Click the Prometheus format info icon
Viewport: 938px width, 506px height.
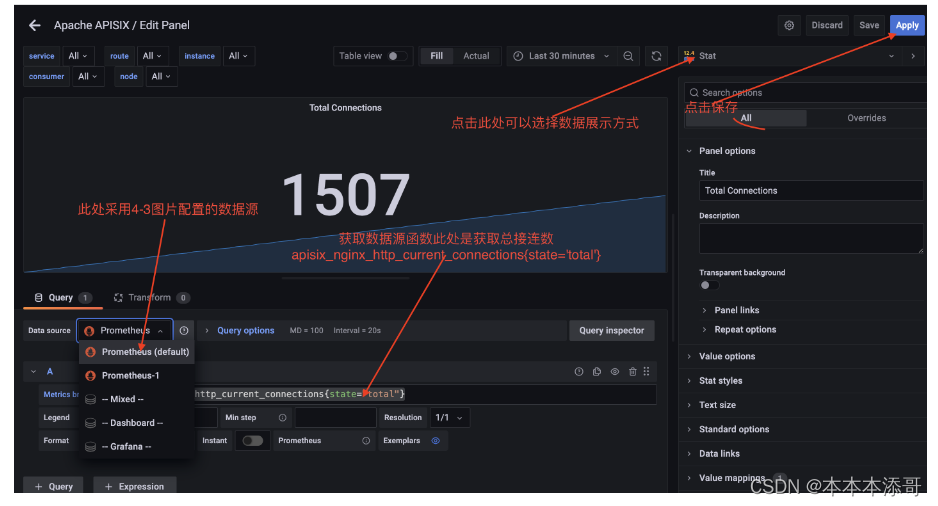[x=366, y=441]
